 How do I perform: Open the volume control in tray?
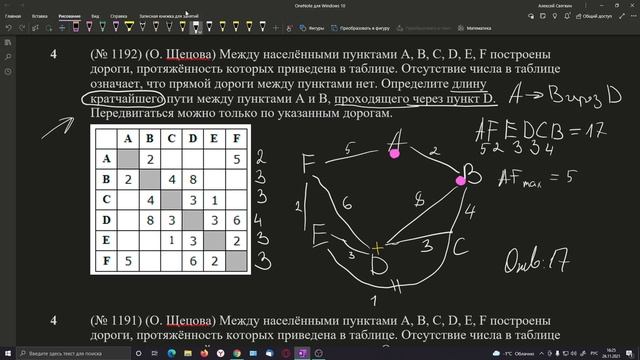click(x=573, y=353)
